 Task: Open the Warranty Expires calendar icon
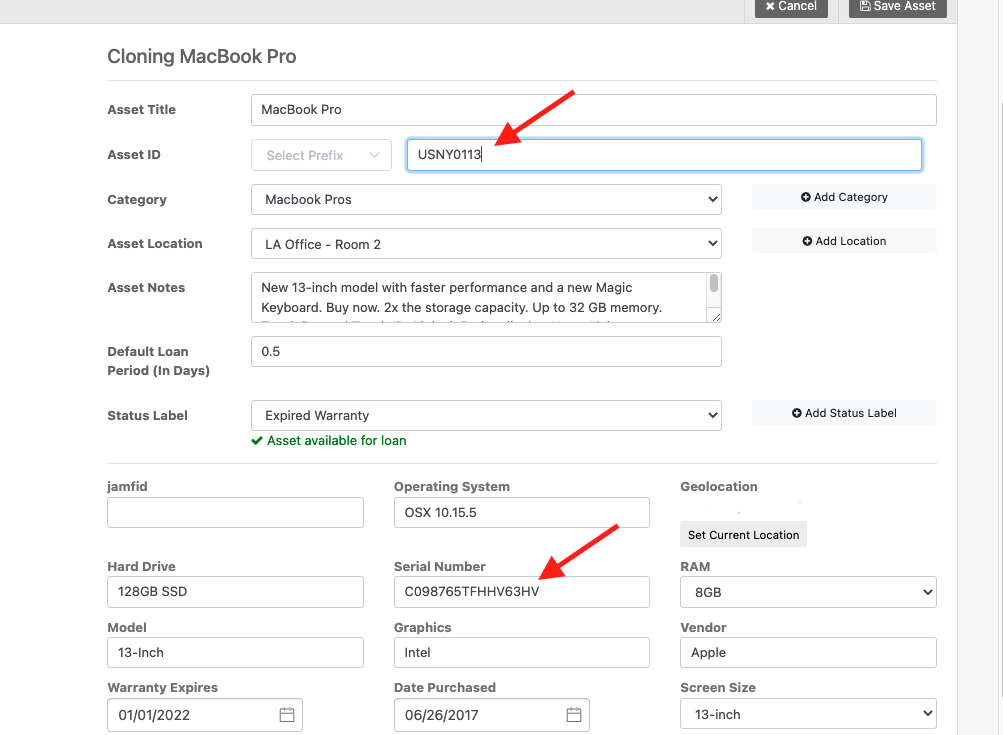(x=287, y=714)
